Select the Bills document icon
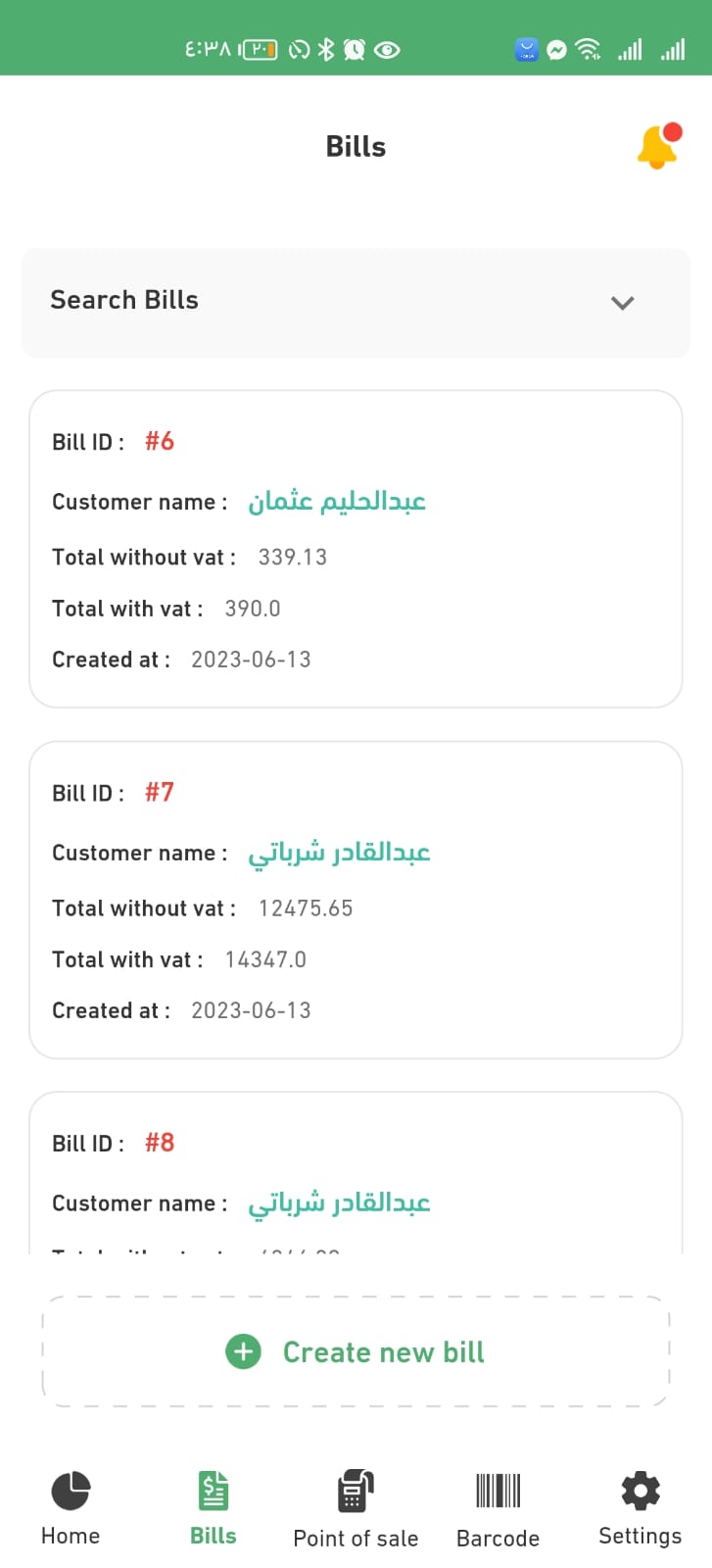This screenshot has height=1568, width=712. [x=214, y=1492]
